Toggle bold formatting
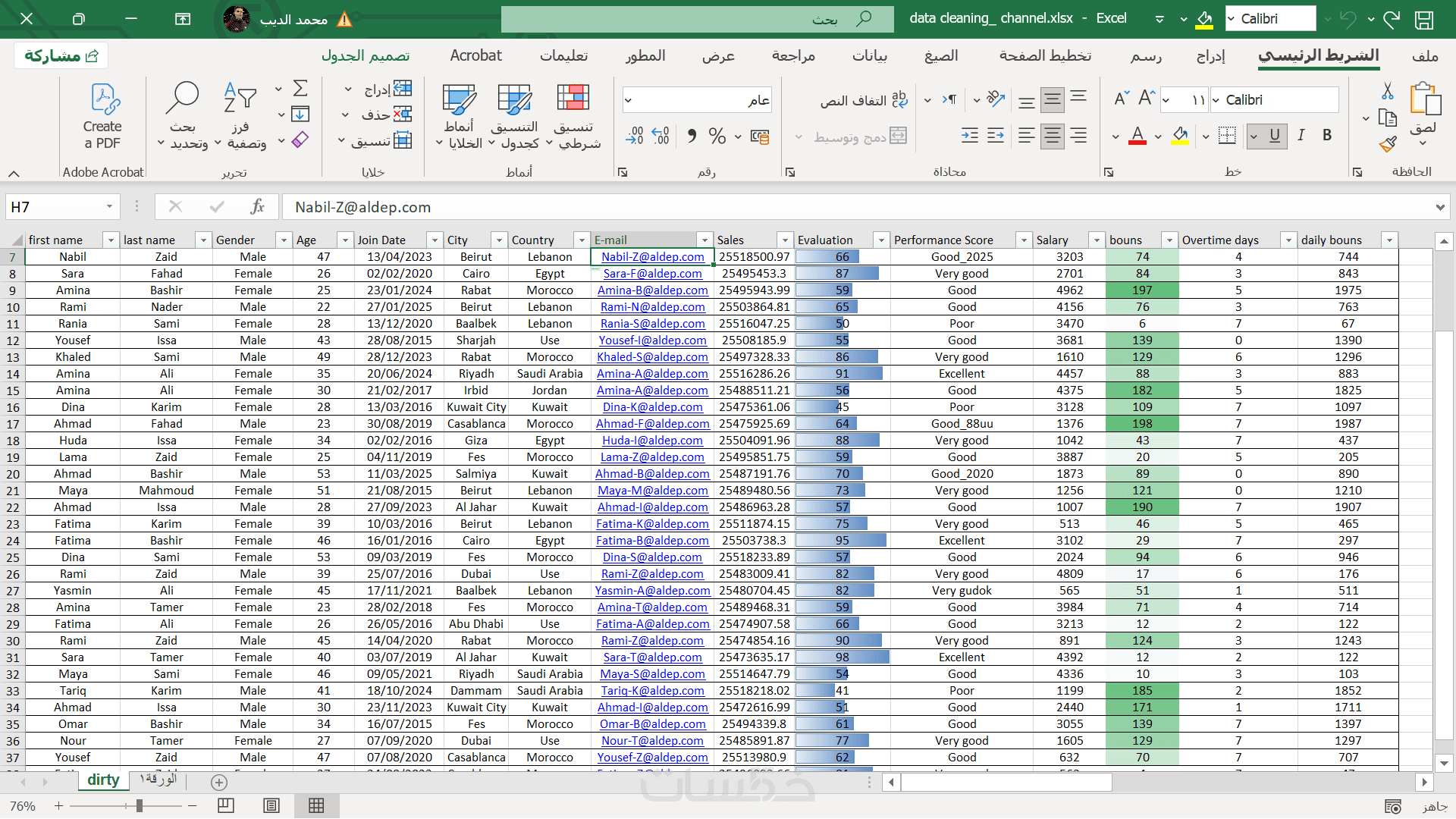1456x819 pixels. coord(1327,135)
